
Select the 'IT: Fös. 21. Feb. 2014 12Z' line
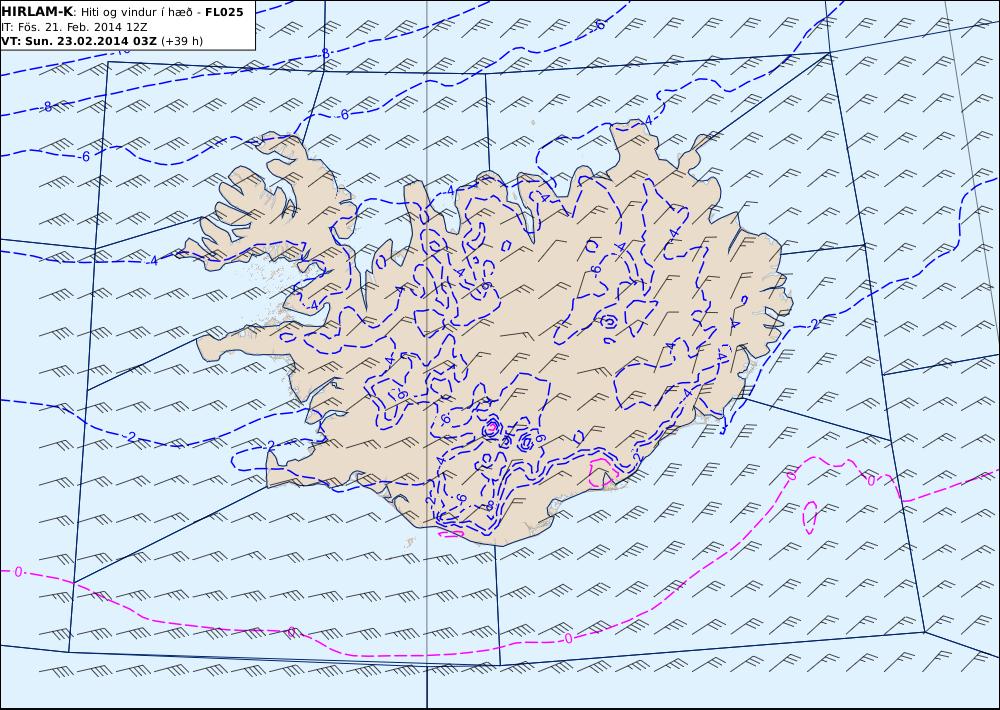74,27
